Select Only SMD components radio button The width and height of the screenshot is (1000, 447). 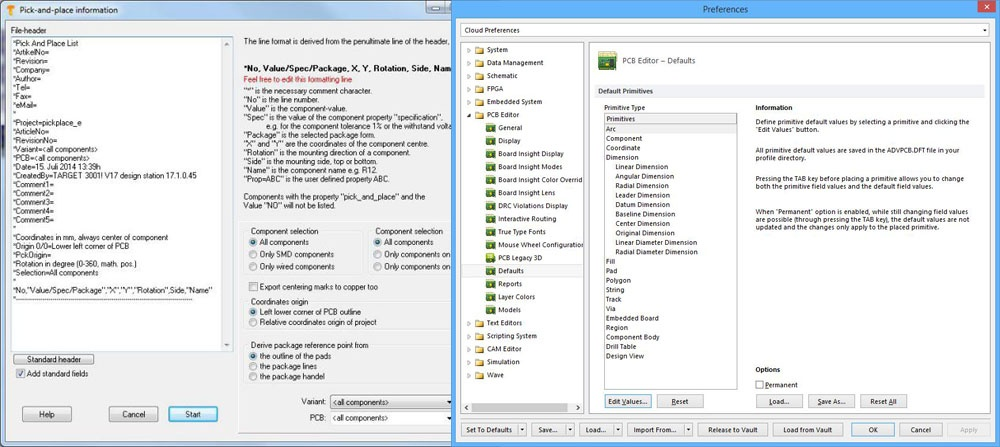pos(253,254)
